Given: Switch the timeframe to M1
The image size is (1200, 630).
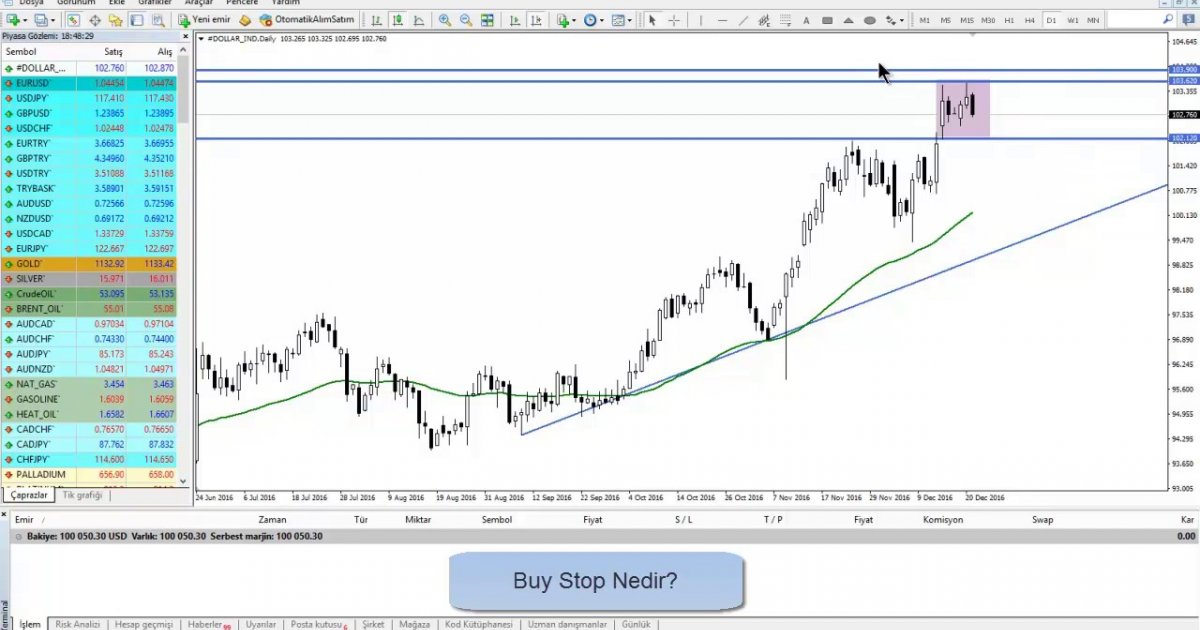Looking at the screenshot, I should (x=924, y=20).
